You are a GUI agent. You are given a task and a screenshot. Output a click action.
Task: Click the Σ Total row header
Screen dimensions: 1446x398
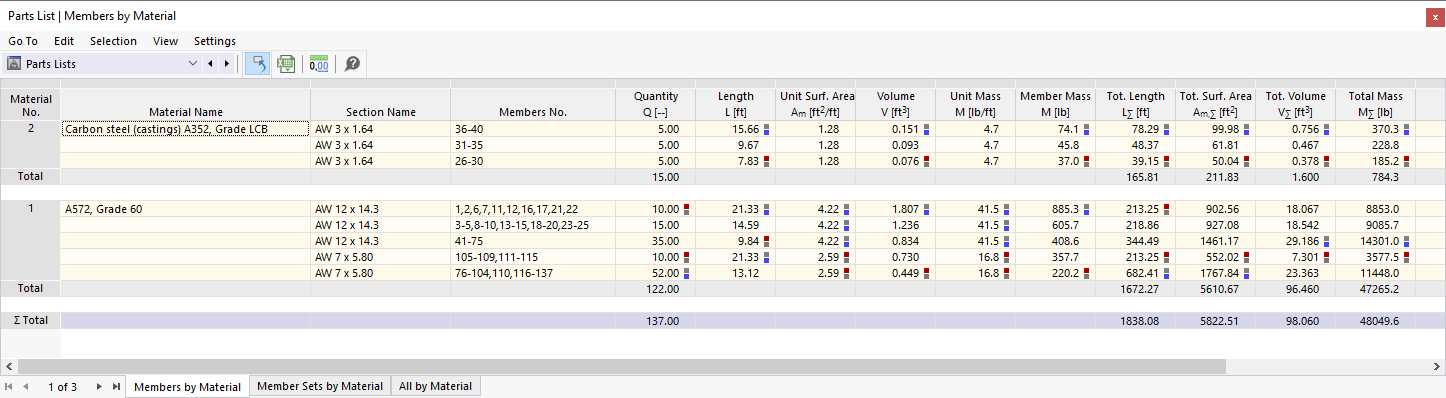(30, 321)
